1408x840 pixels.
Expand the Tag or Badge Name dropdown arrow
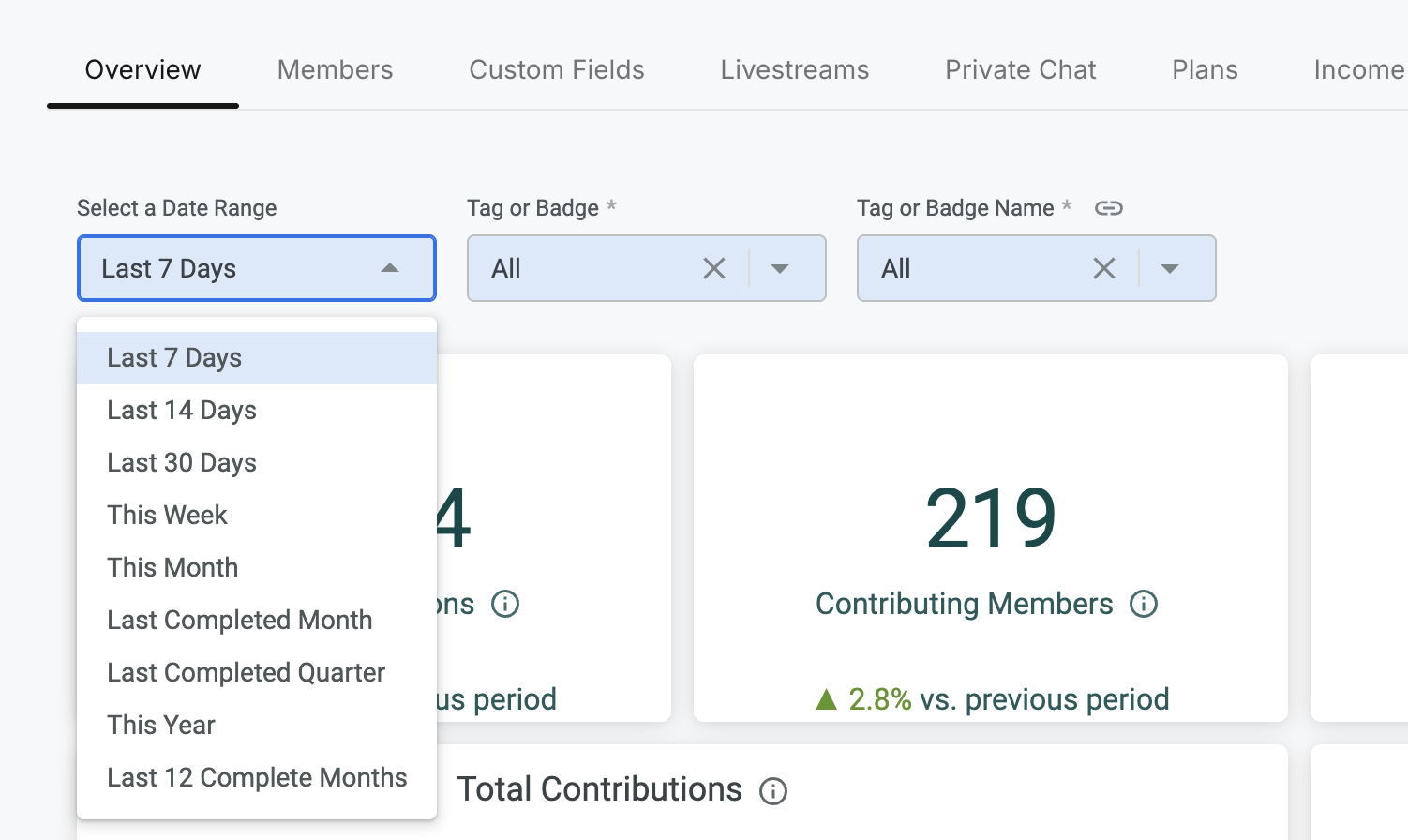[1169, 269]
